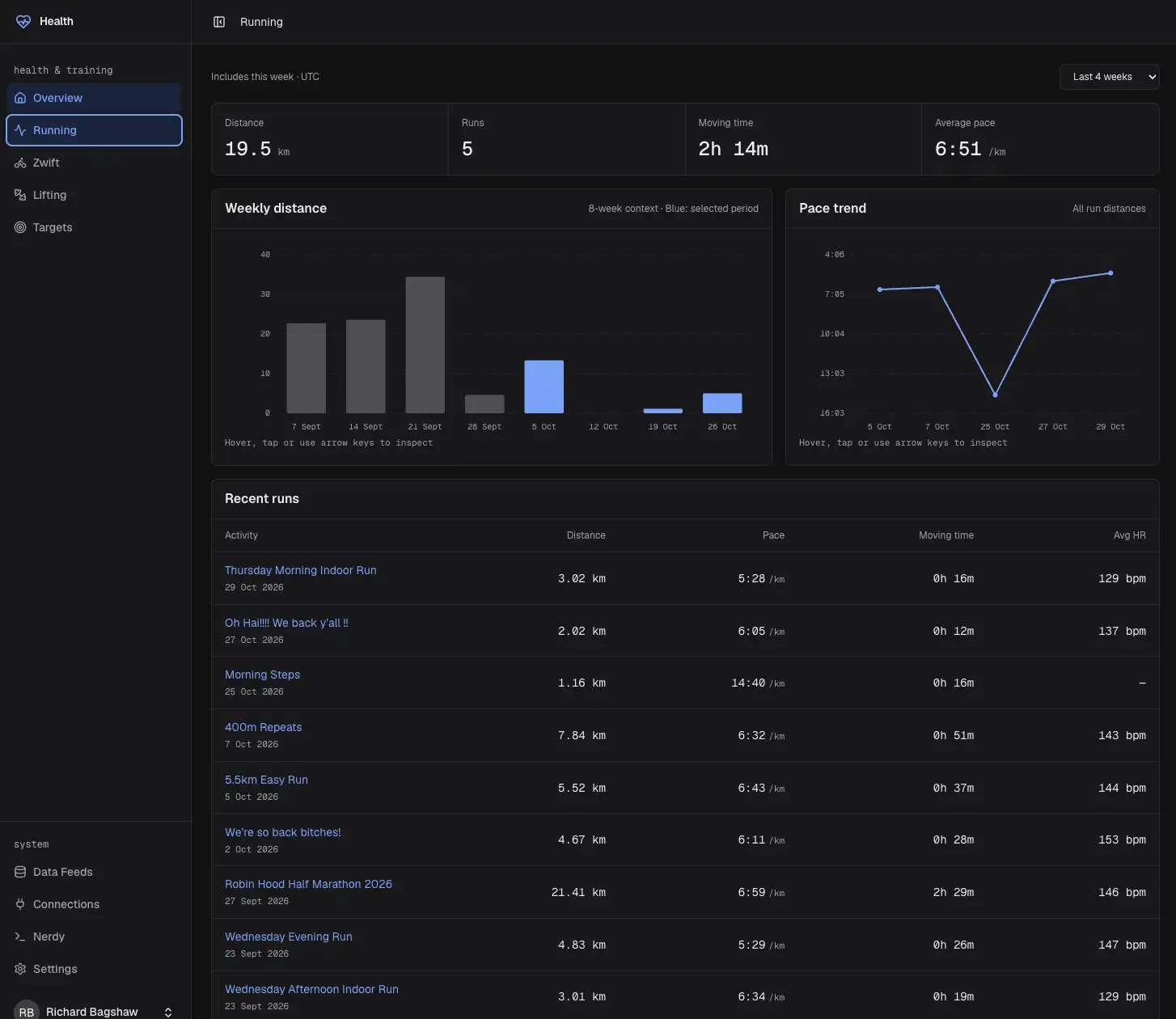This screenshot has width=1176, height=1019.
Task: Click the 25 Oct pace trend point
Action: point(995,395)
